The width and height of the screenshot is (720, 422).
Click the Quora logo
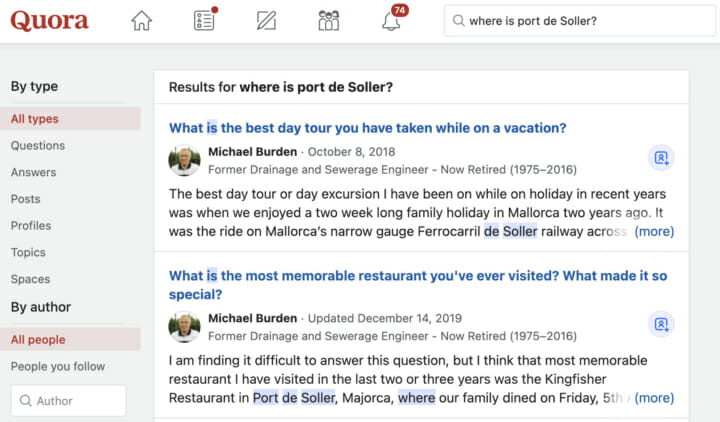pyautogui.click(x=50, y=21)
